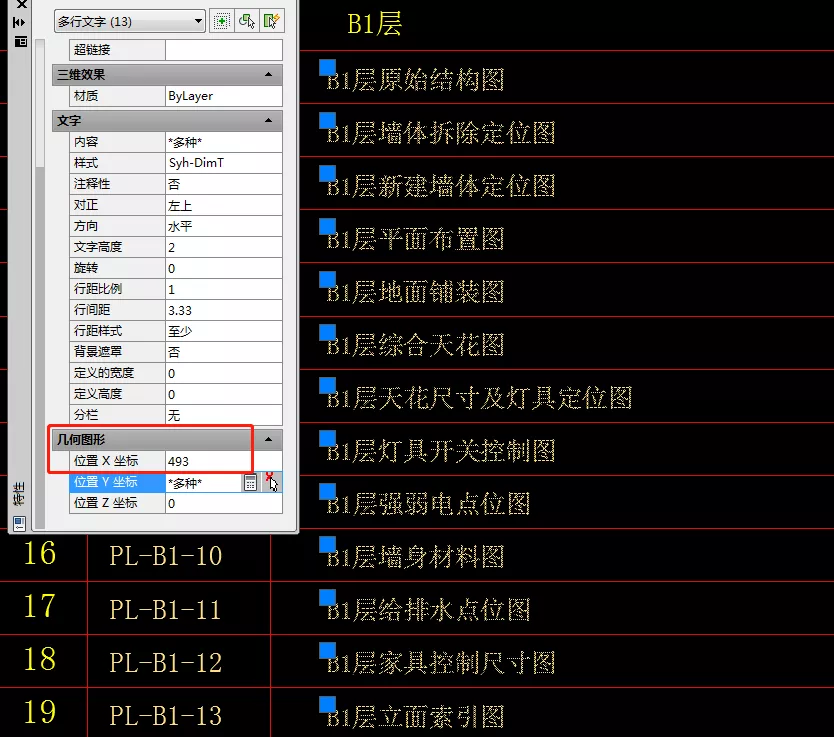Close the properties palette with the X icon
The image size is (834, 737).
coord(21,4)
